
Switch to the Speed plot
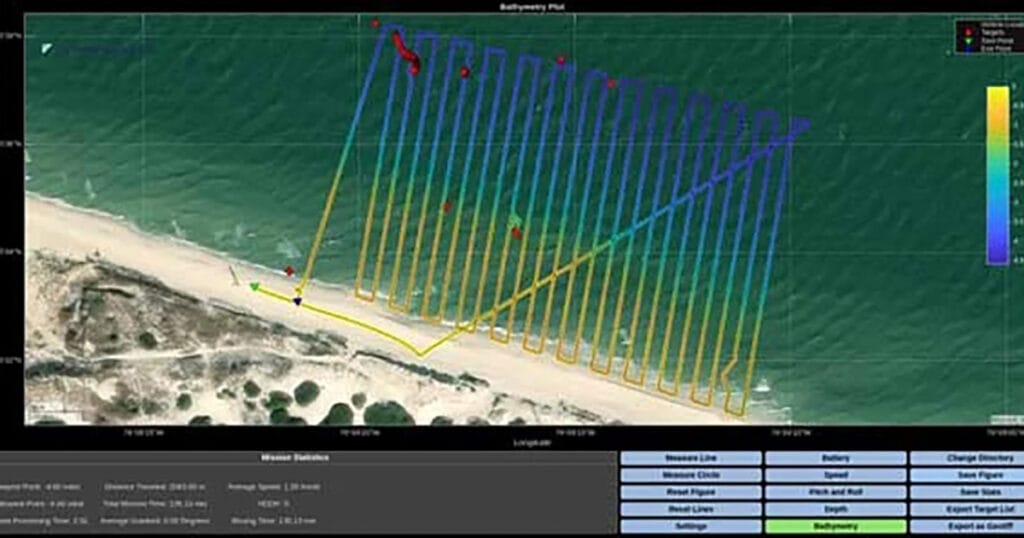(835, 475)
